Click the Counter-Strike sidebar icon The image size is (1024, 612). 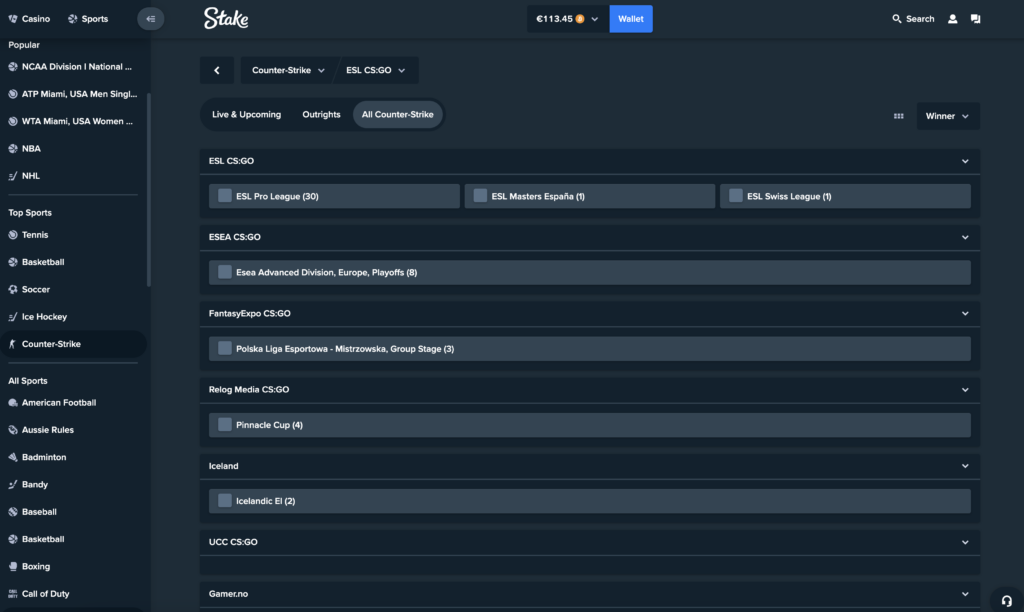12,344
